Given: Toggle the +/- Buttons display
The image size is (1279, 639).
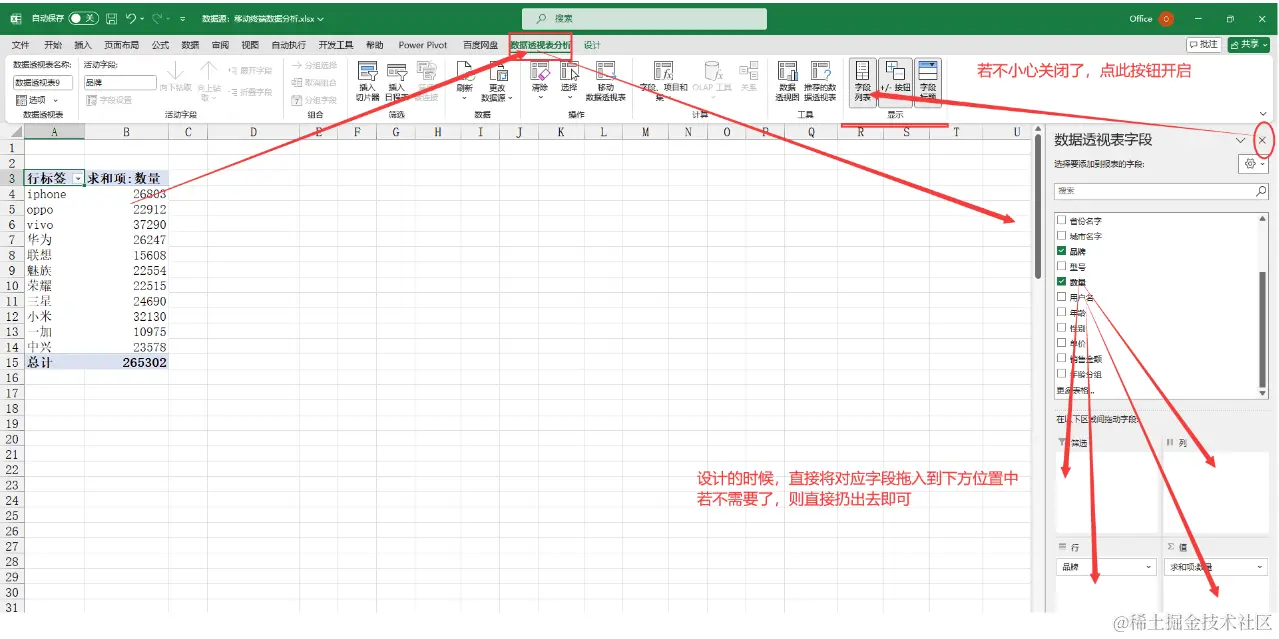Looking at the screenshot, I should coord(895,82).
